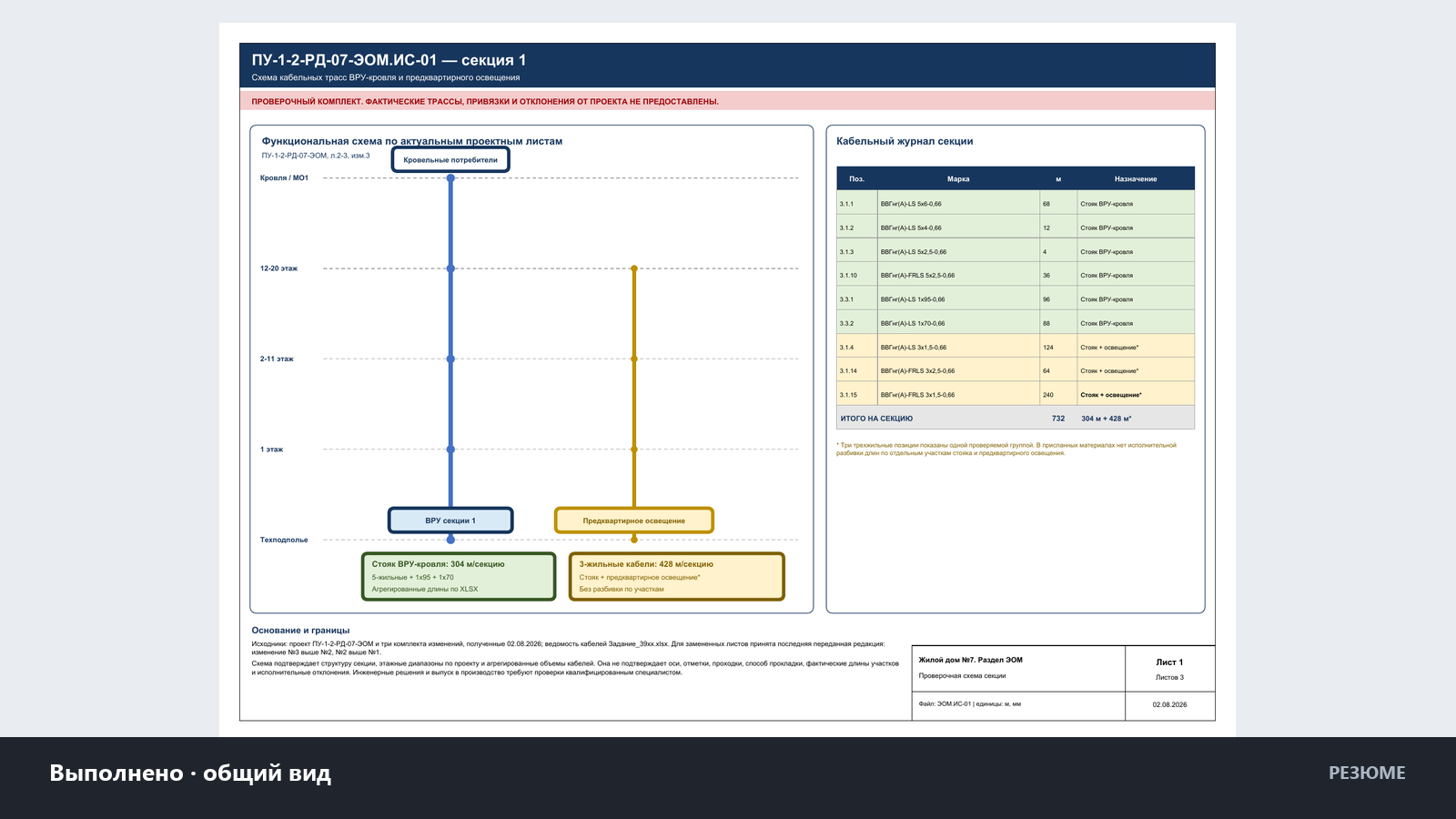Screen dimensions: 1456x819
Task: Click the "Марка" column header
Action: [x=958, y=178]
